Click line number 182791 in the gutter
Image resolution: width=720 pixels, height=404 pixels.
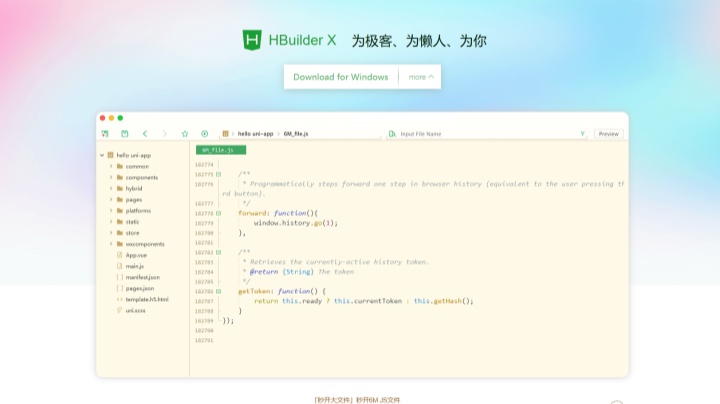(x=204, y=340)
